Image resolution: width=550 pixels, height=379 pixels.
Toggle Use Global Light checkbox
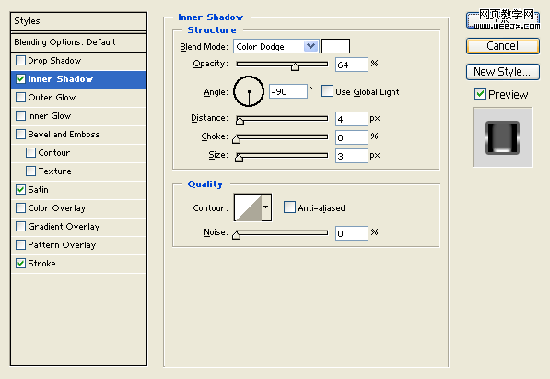pyautogui.click(x=327, y=91)
